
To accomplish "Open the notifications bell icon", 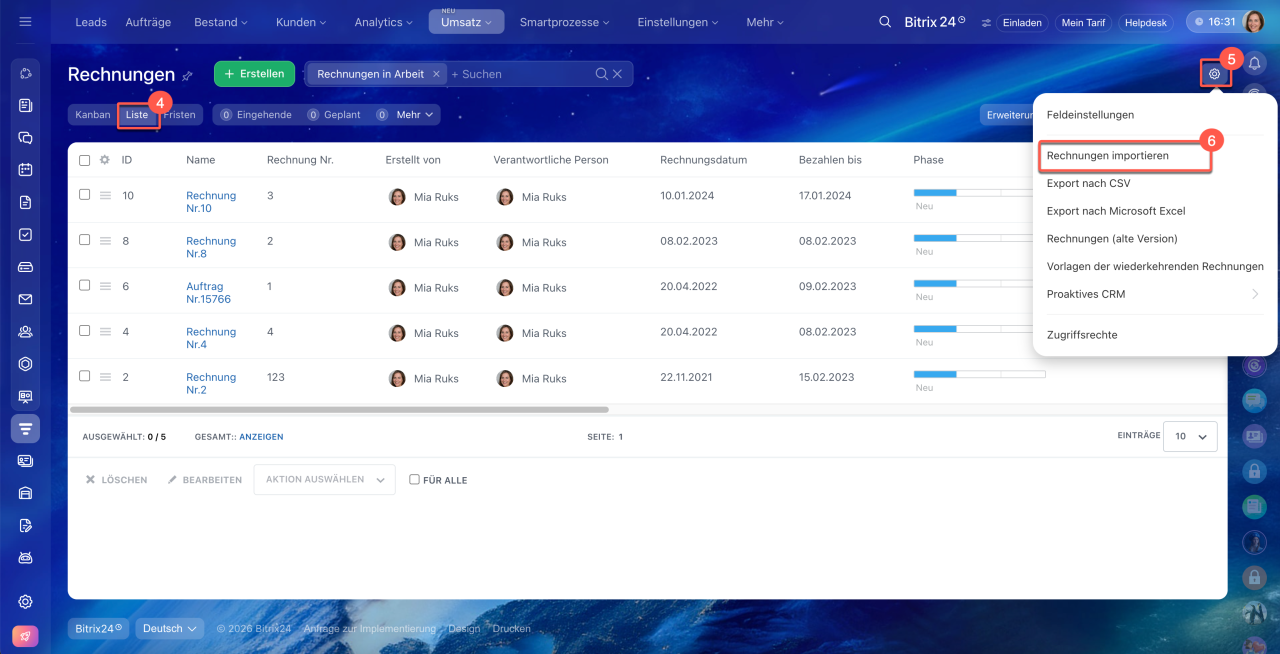I will click(1254, 64).
